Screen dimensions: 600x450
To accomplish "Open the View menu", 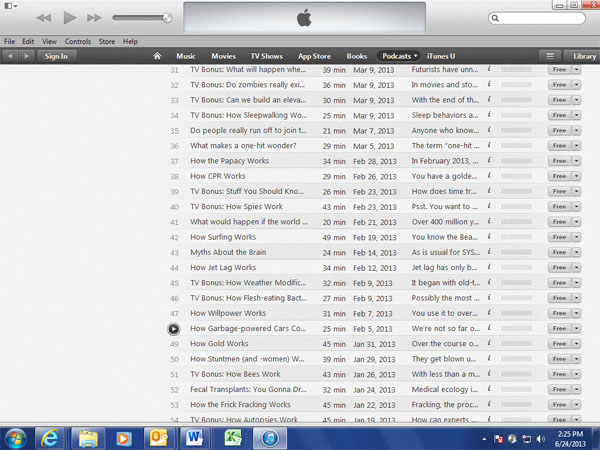I will (x=49, y=41).
